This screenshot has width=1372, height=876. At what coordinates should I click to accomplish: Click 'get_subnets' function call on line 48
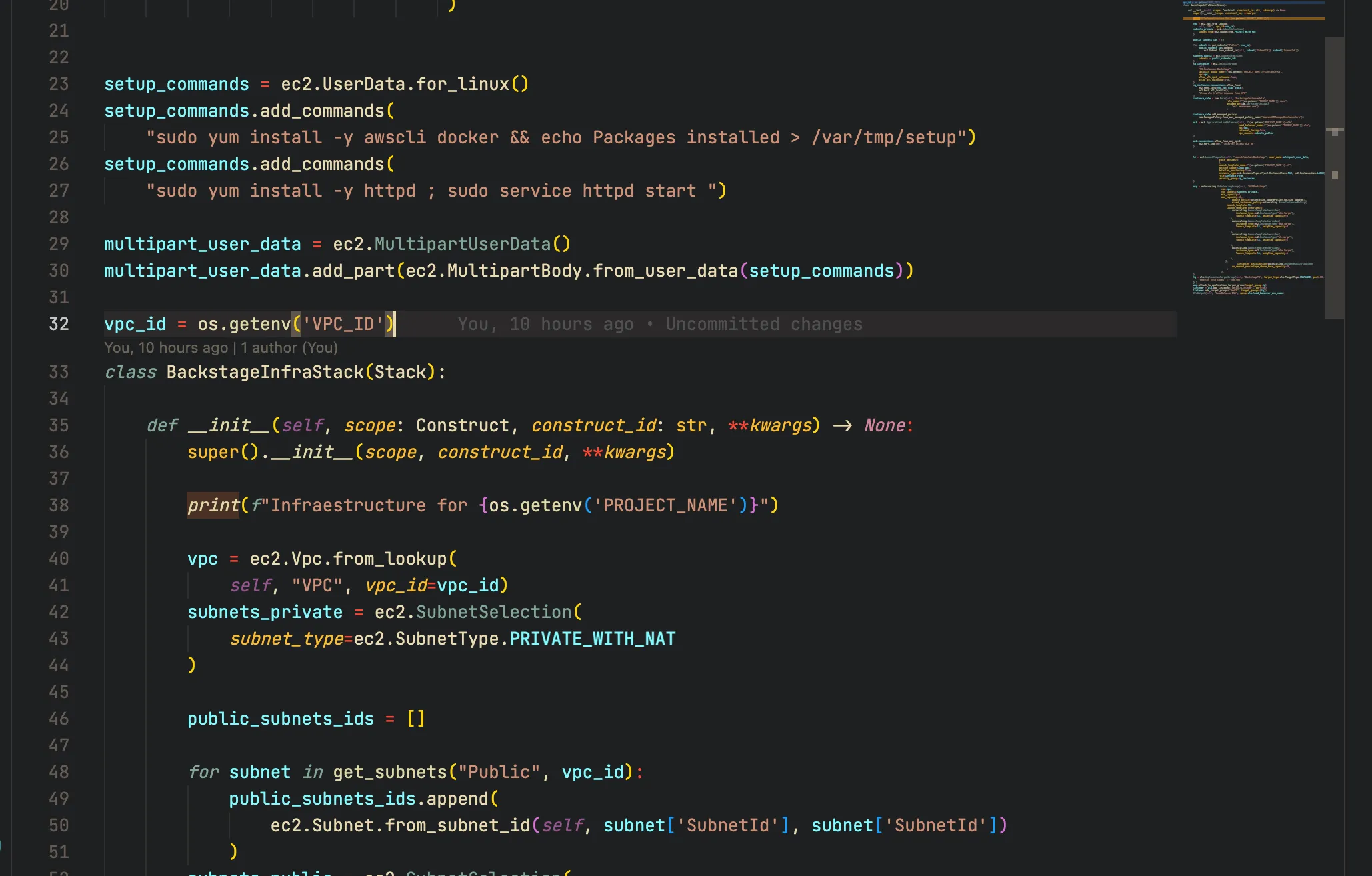pos(389,773)
